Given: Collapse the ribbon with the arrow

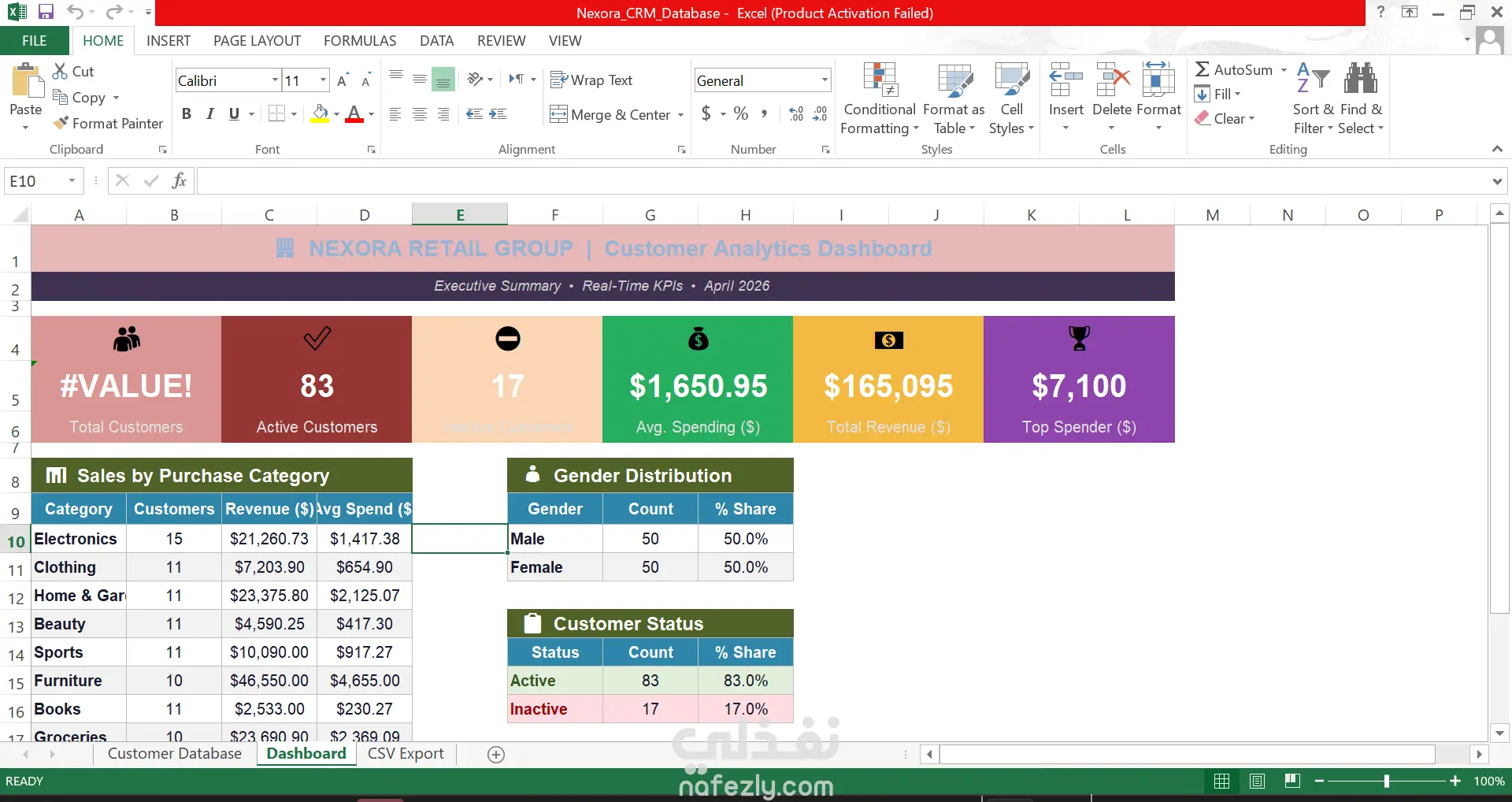Looking at the screenshot, I should tap(1497, 149).
